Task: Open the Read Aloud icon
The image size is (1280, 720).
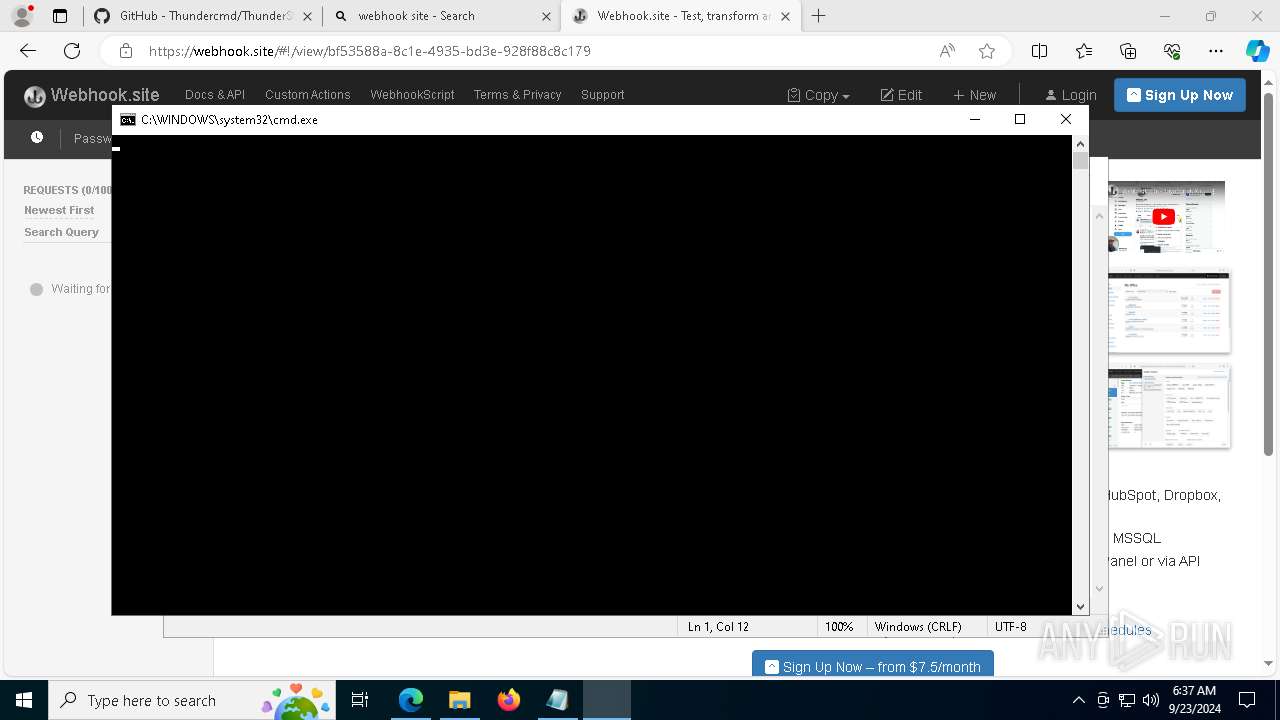Action: click(x=947, y=51)
